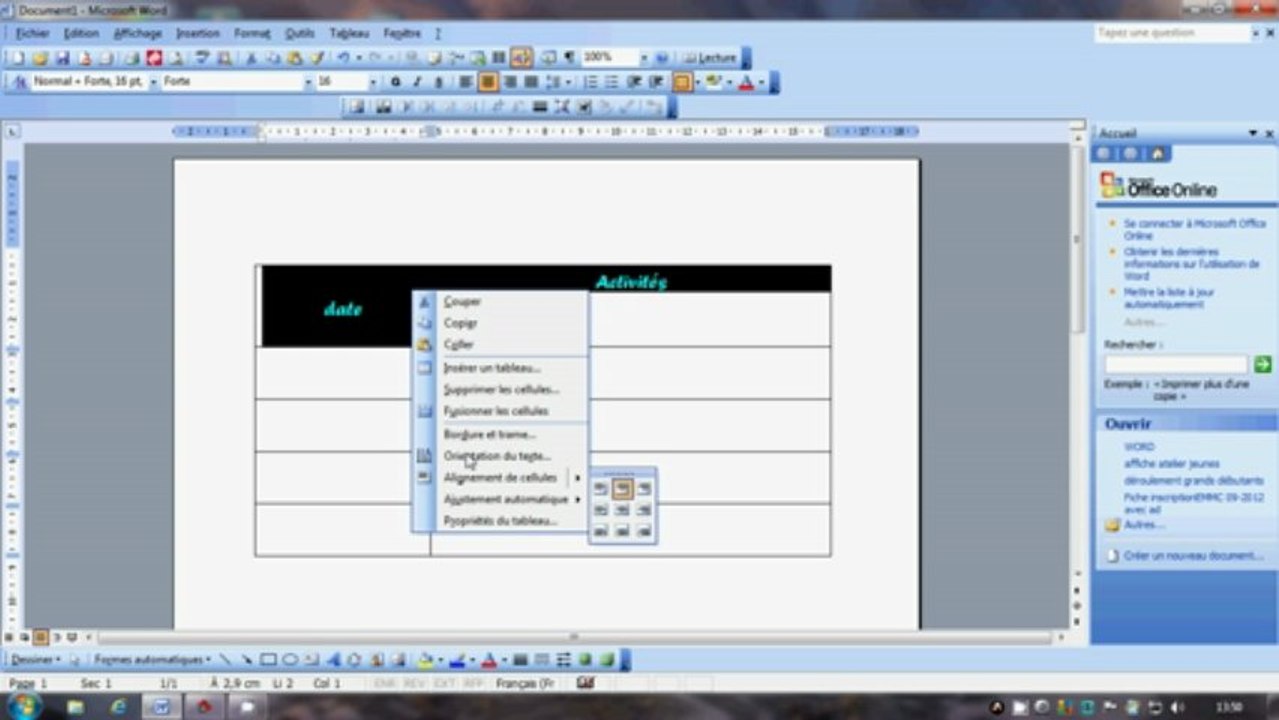Click the fill color bucket icon
The image size is (1279, 720).
click(x=424, y=660)
